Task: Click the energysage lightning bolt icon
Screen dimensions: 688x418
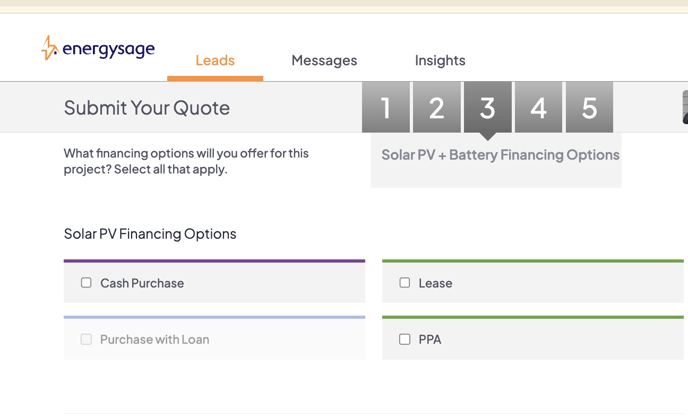Action: coord(49,47)
